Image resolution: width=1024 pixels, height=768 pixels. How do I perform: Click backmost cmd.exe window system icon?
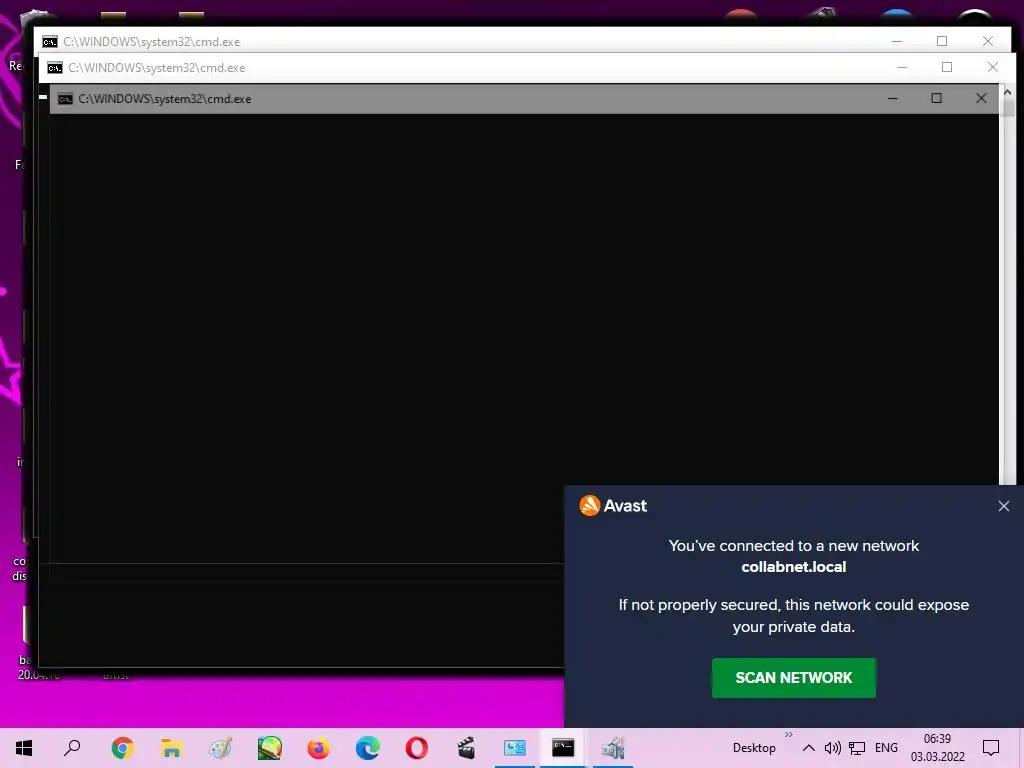pos(50,42)
